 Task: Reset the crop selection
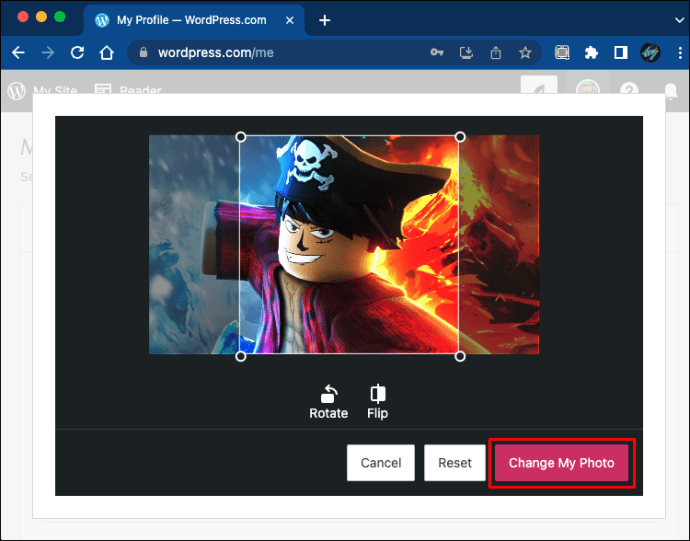(454, 463)
